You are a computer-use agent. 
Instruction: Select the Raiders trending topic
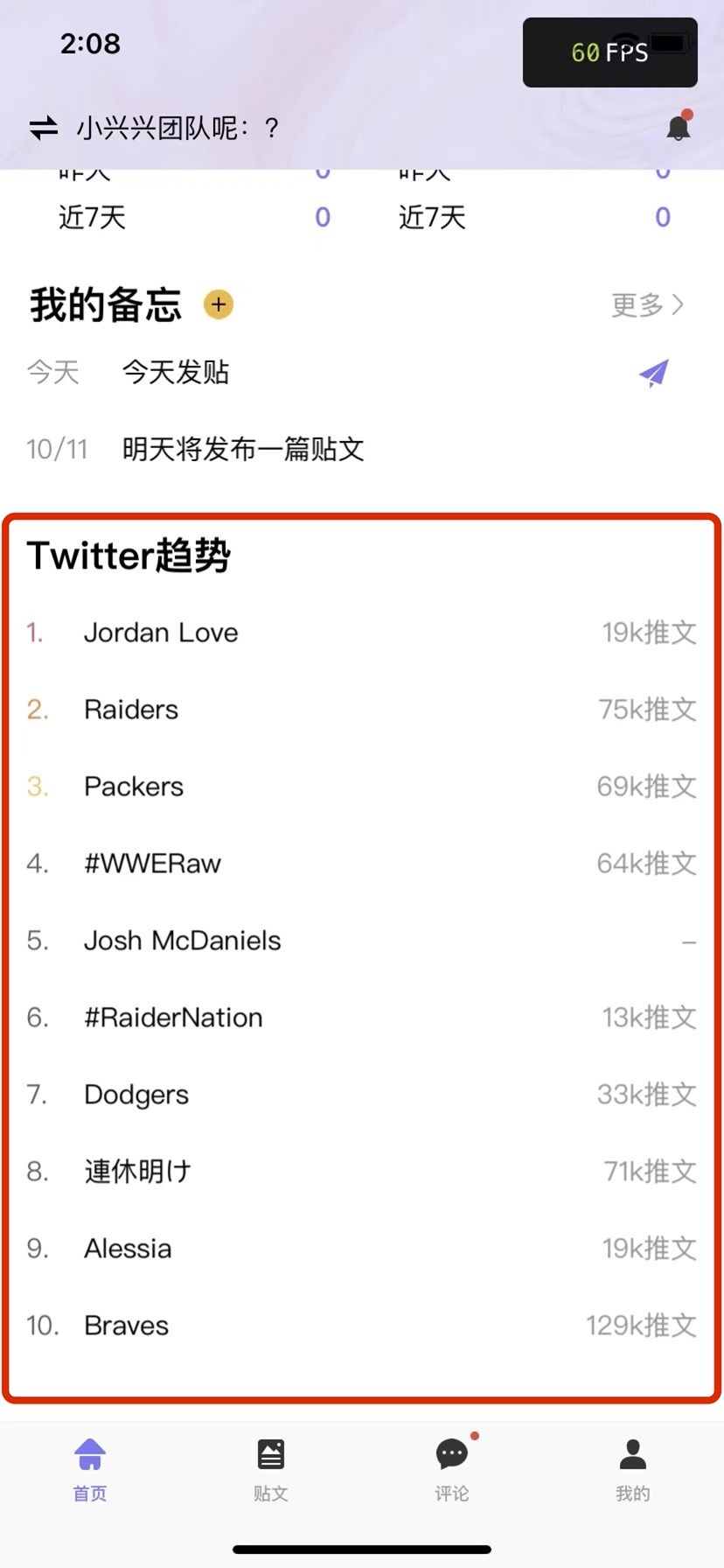point(362,710)
